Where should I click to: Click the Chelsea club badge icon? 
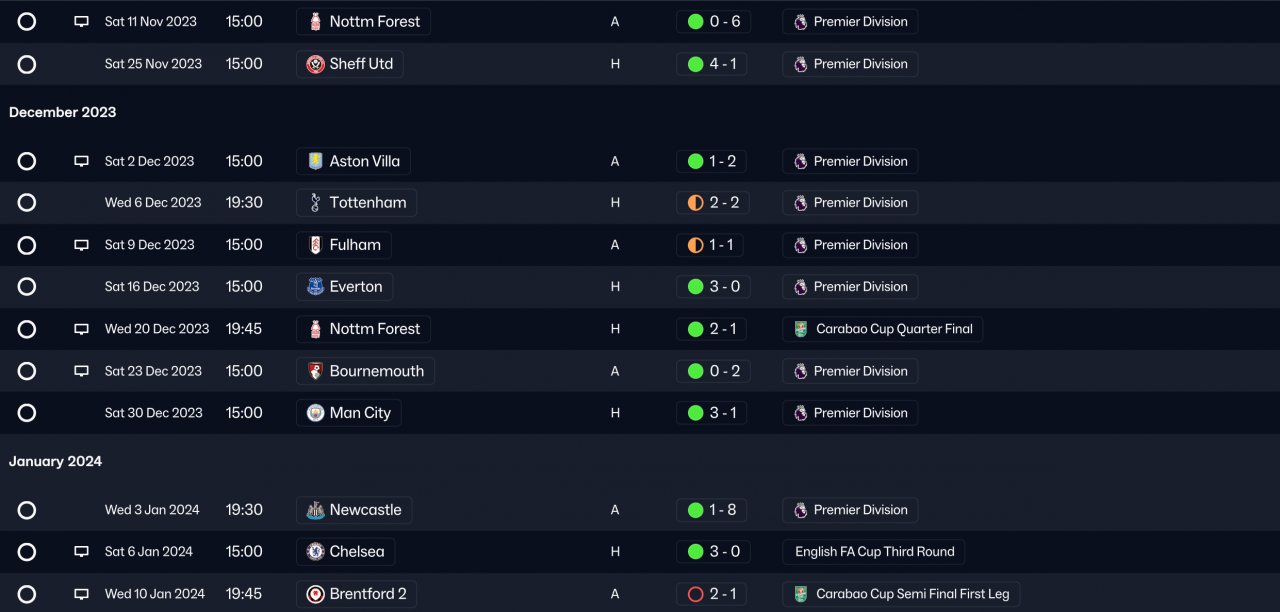tap(315, 552)
